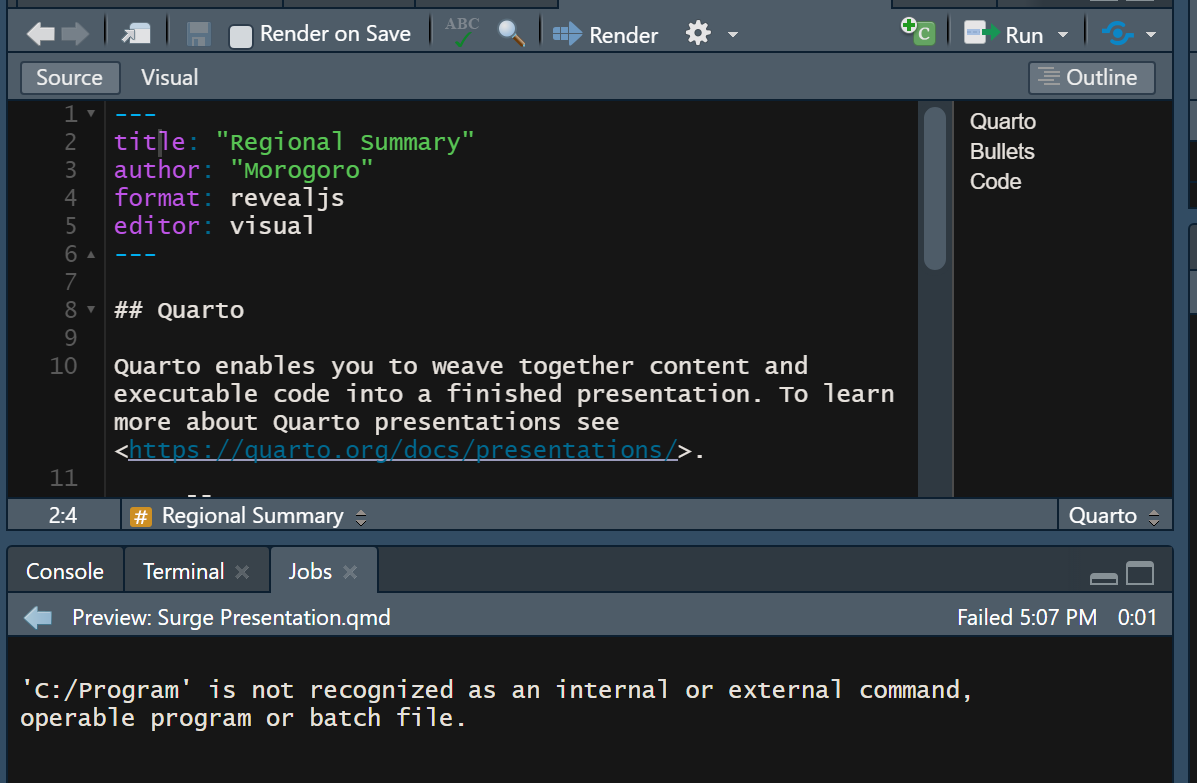Click show in new window icon

[136, 34]
